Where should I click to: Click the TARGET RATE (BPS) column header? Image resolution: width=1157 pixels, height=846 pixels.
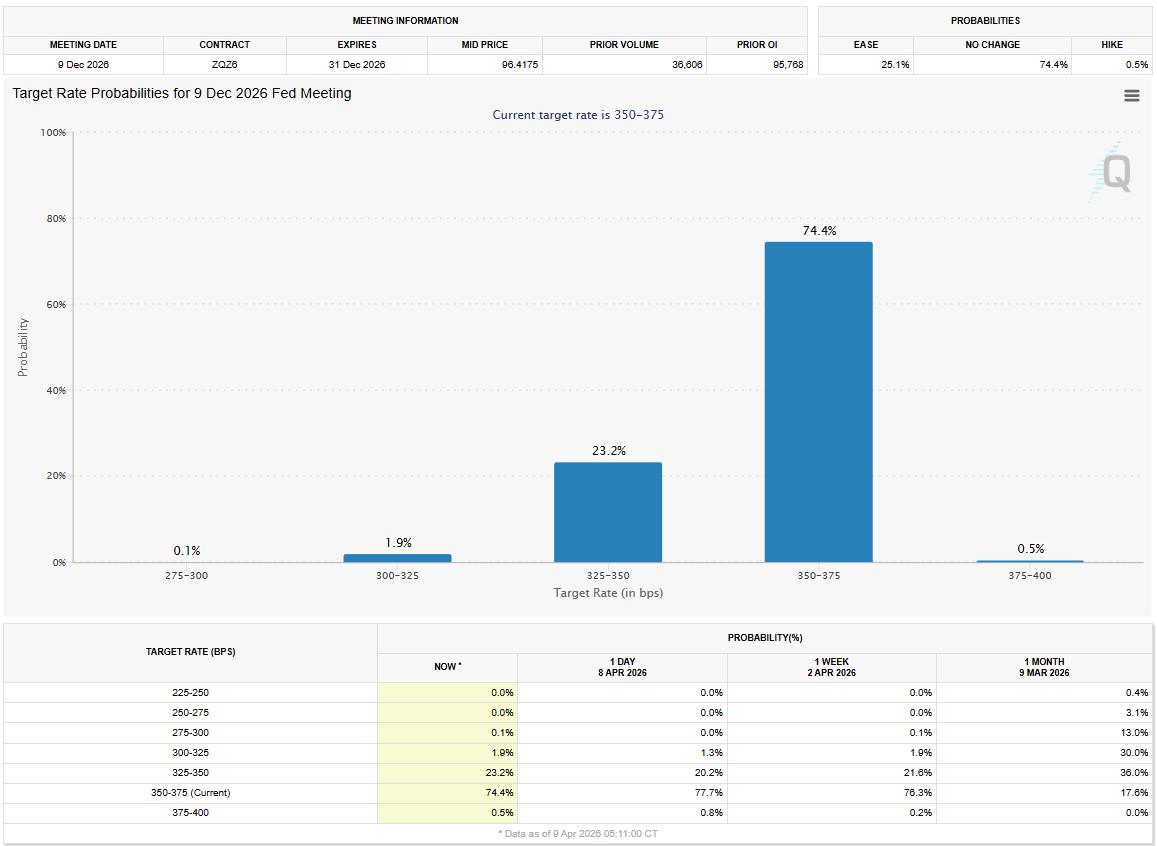pos(190,652)
